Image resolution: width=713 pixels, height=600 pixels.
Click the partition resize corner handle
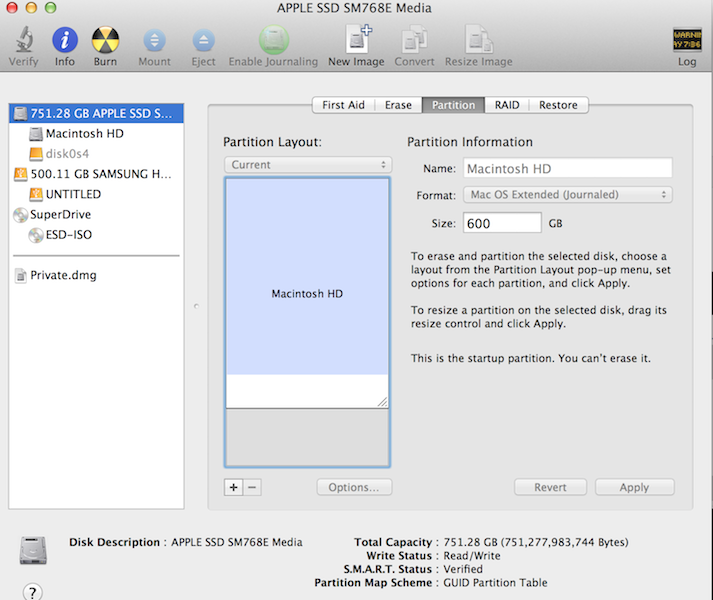click(382, 402)
